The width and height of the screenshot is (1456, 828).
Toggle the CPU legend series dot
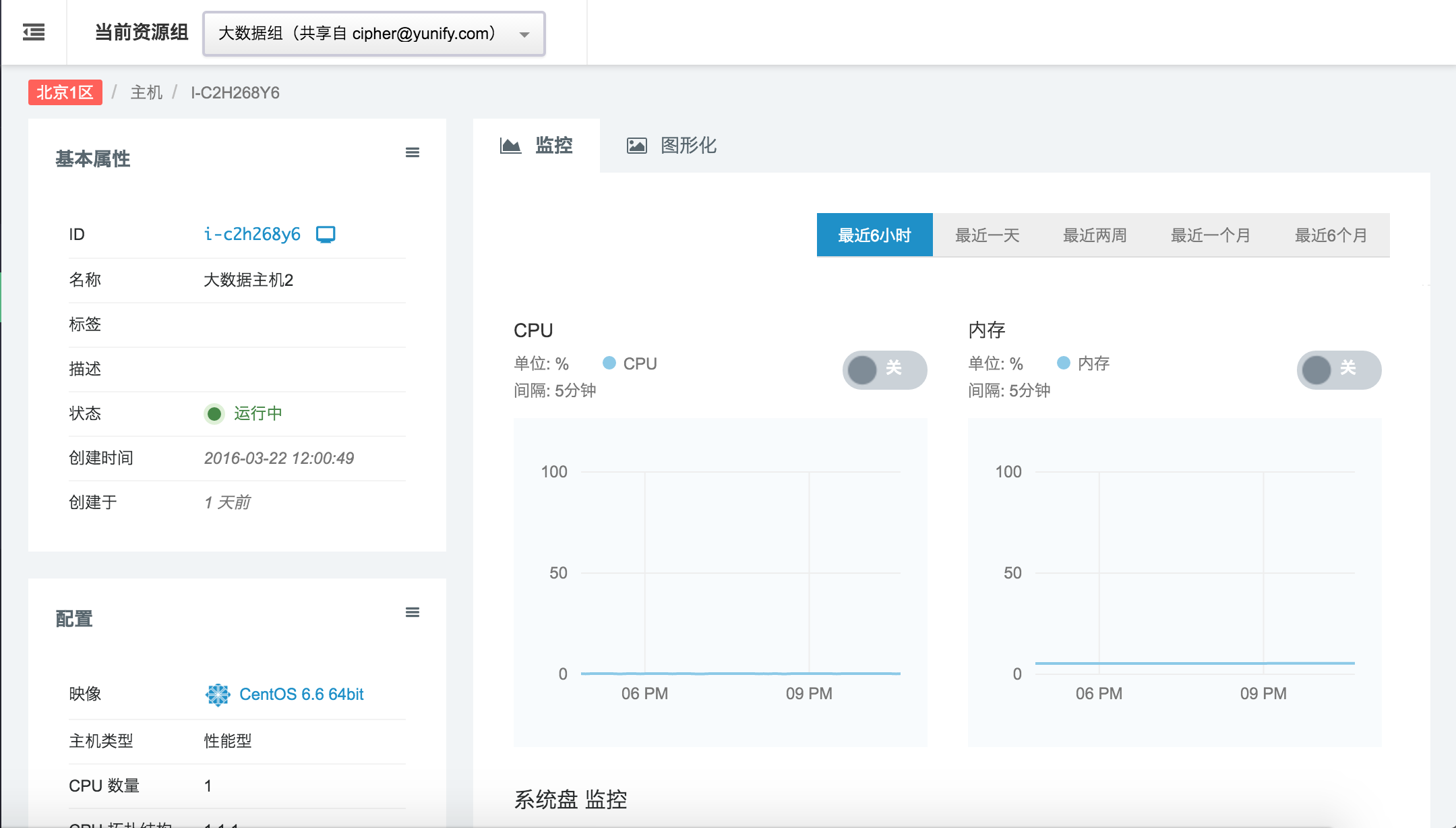click(x=609, y=363)
